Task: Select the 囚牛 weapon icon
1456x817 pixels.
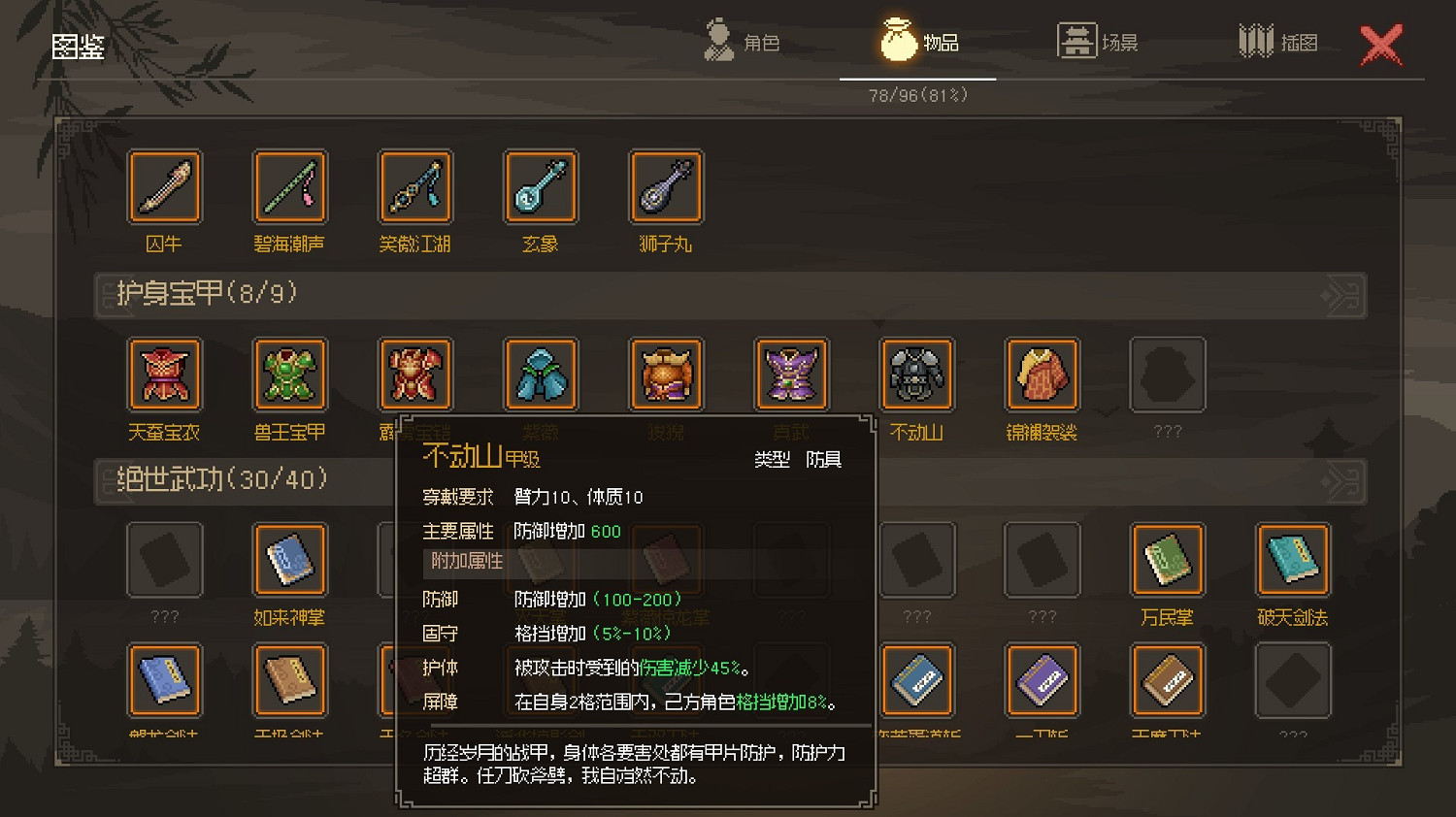Action: click(x=164, y=186)
